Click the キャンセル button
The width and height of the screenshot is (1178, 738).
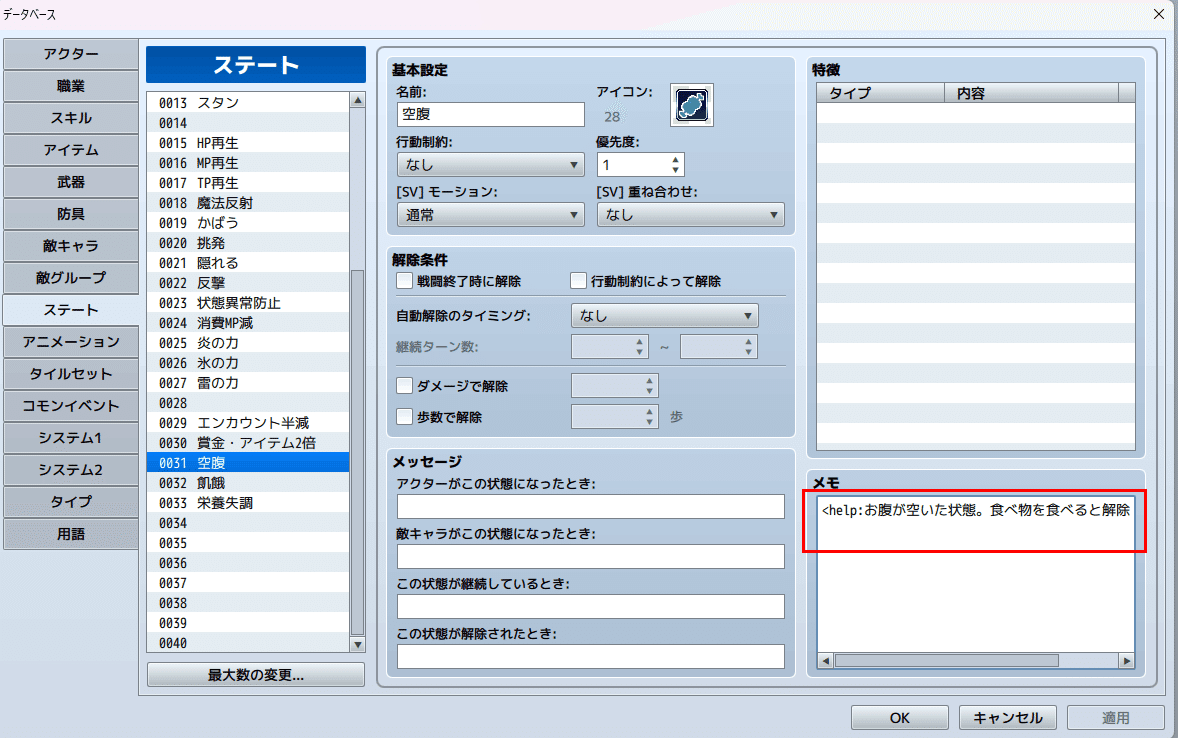(x=1007, y=718)
